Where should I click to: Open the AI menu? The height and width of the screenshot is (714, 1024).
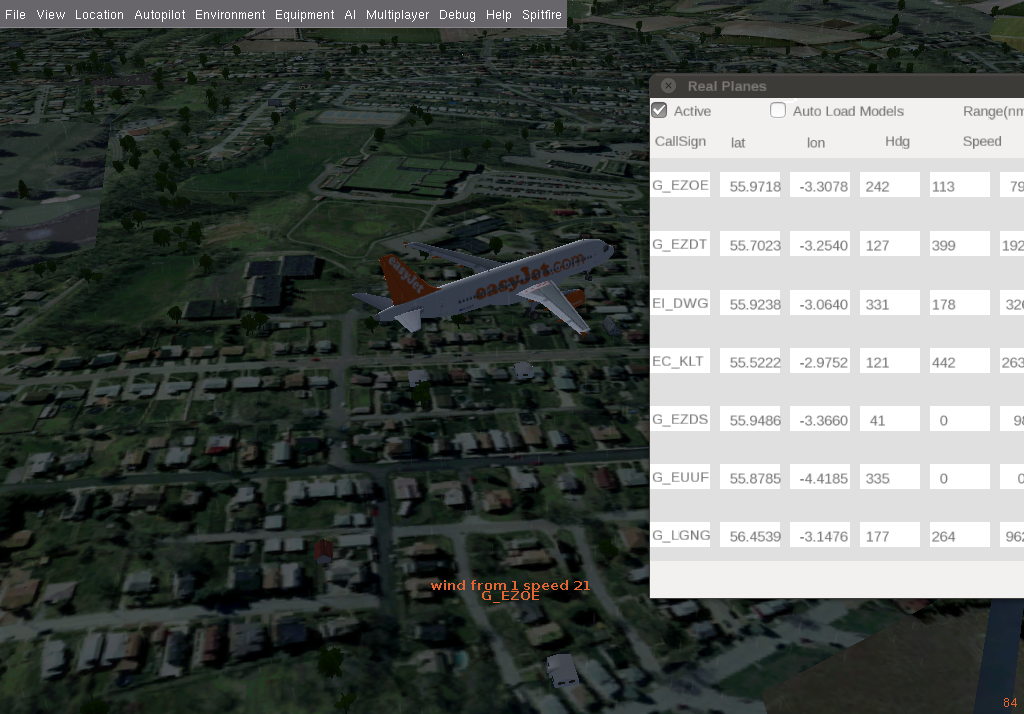pos(350,15)
